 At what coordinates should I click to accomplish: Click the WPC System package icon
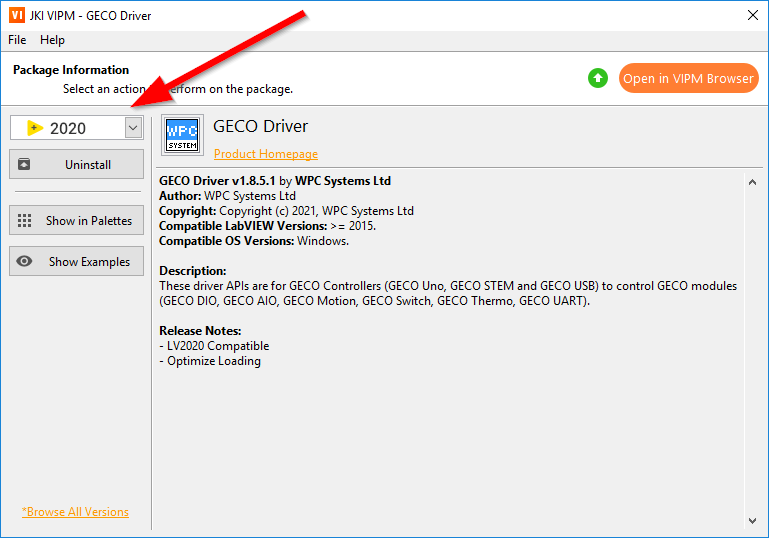coord(182,135)
